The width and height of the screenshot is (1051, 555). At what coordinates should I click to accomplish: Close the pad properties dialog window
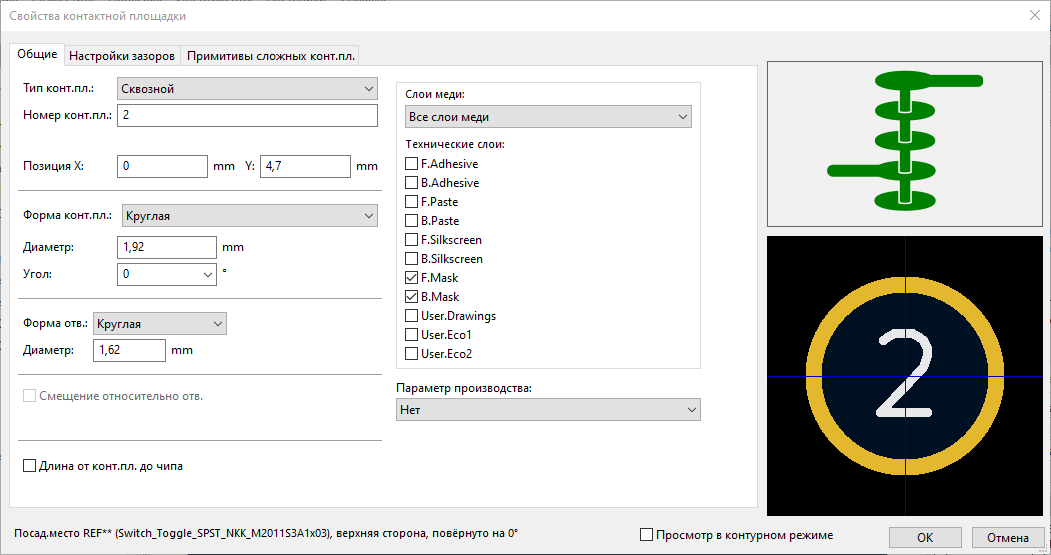1034,15
